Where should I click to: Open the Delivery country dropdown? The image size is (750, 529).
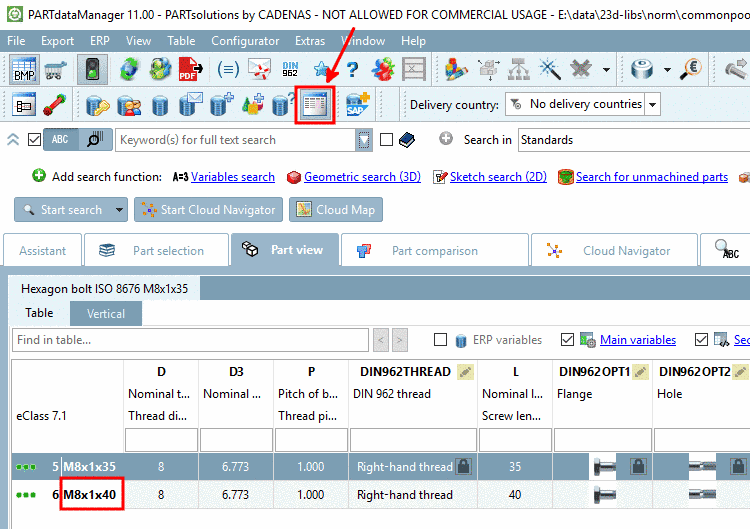click(x=653, y=104)
